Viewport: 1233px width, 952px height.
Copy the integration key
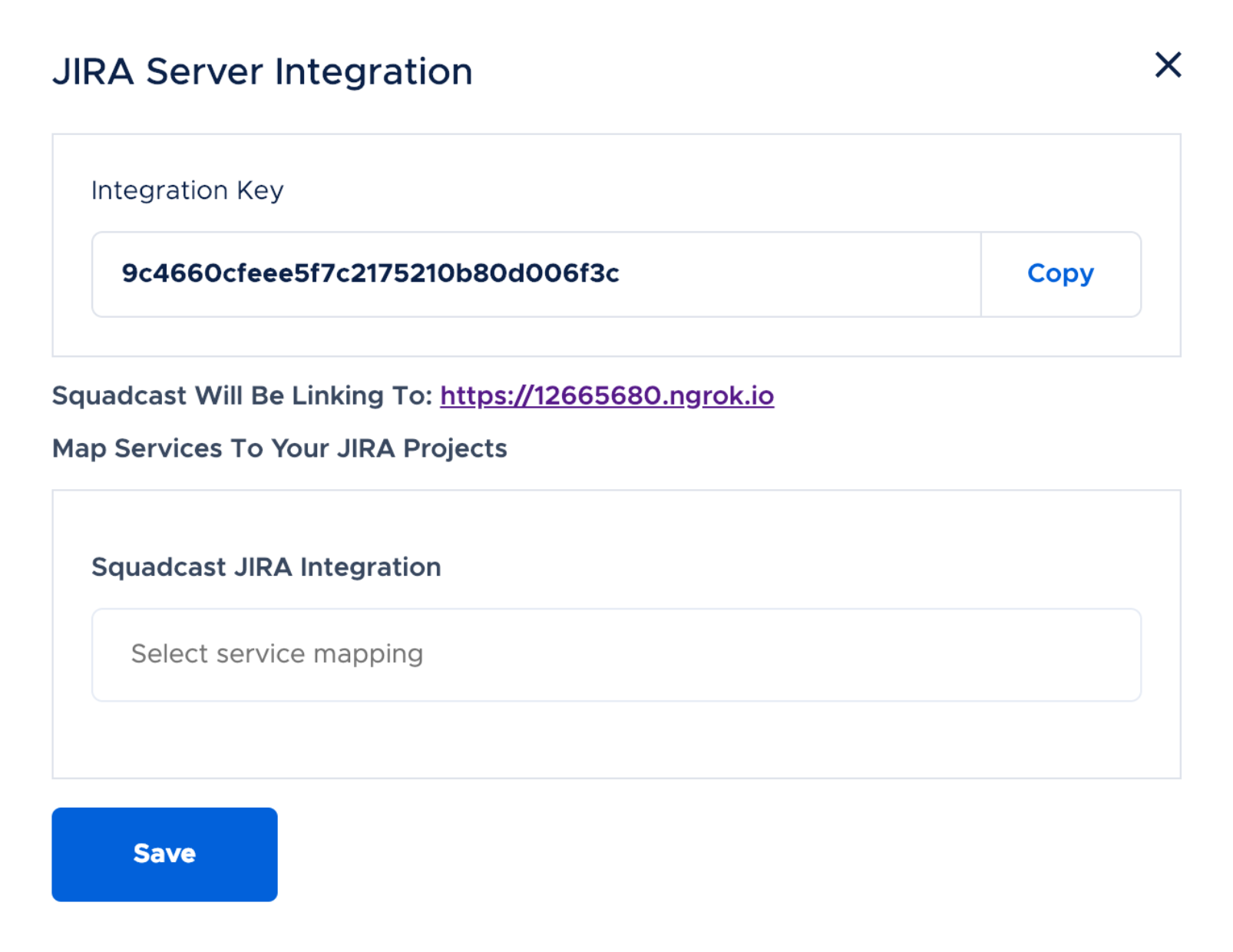[x=1060, y=274]
